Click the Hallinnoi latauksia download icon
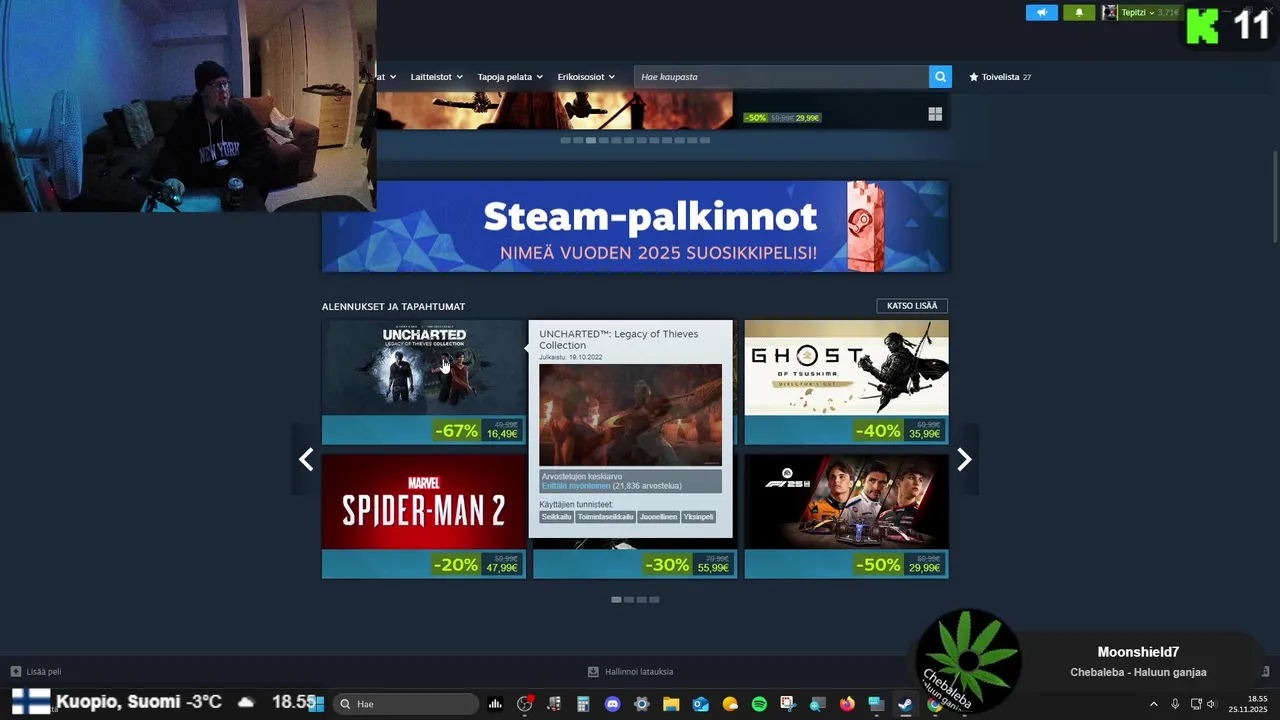Image resolution: width=1280 pixels, height=720 pixels. 593,672
